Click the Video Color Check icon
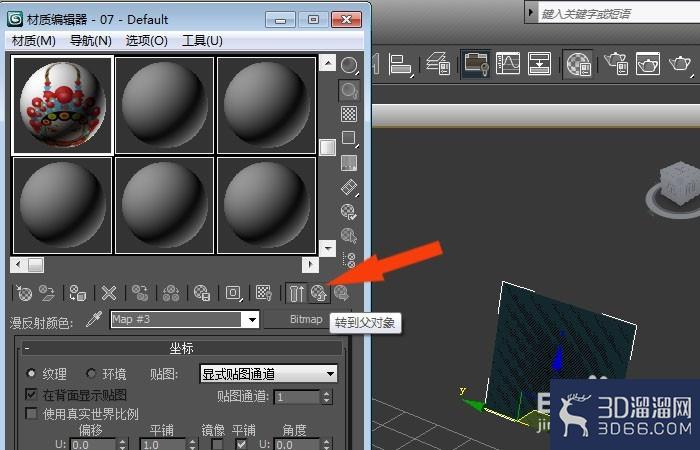This screenshot has width=700, height=450. (349, 163)
